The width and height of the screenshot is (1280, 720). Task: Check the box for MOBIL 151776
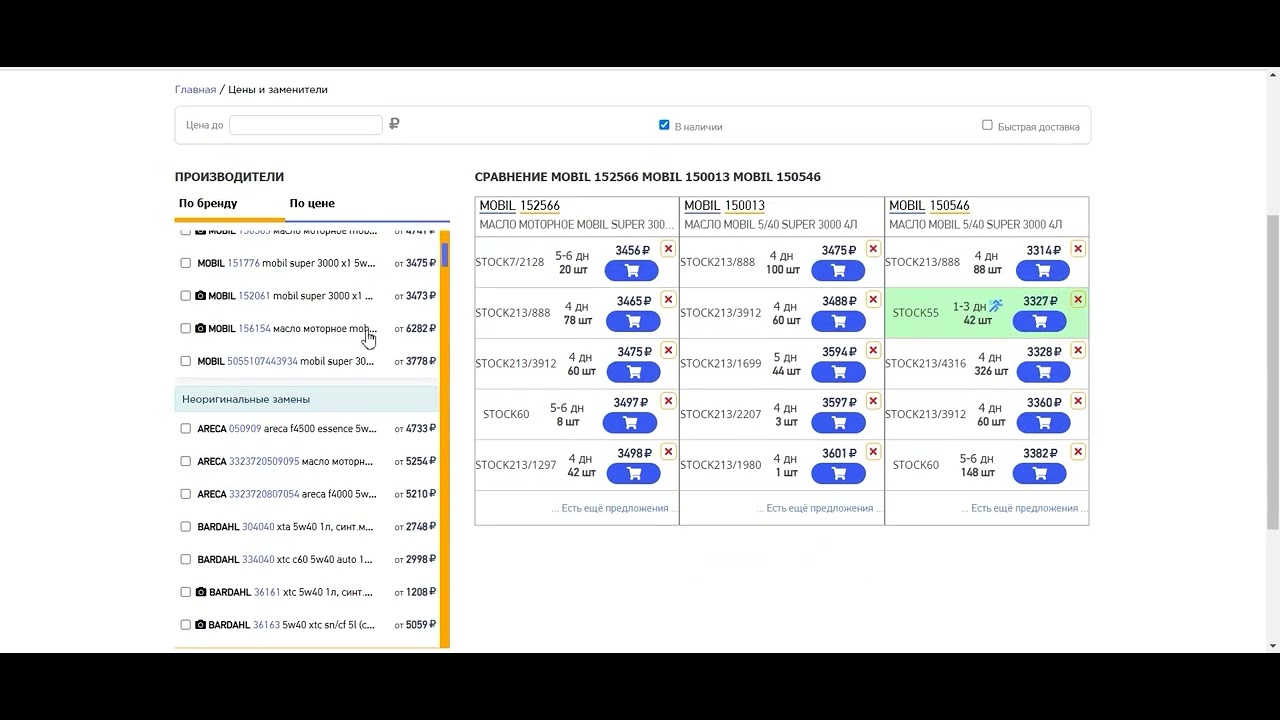(185, 263)
